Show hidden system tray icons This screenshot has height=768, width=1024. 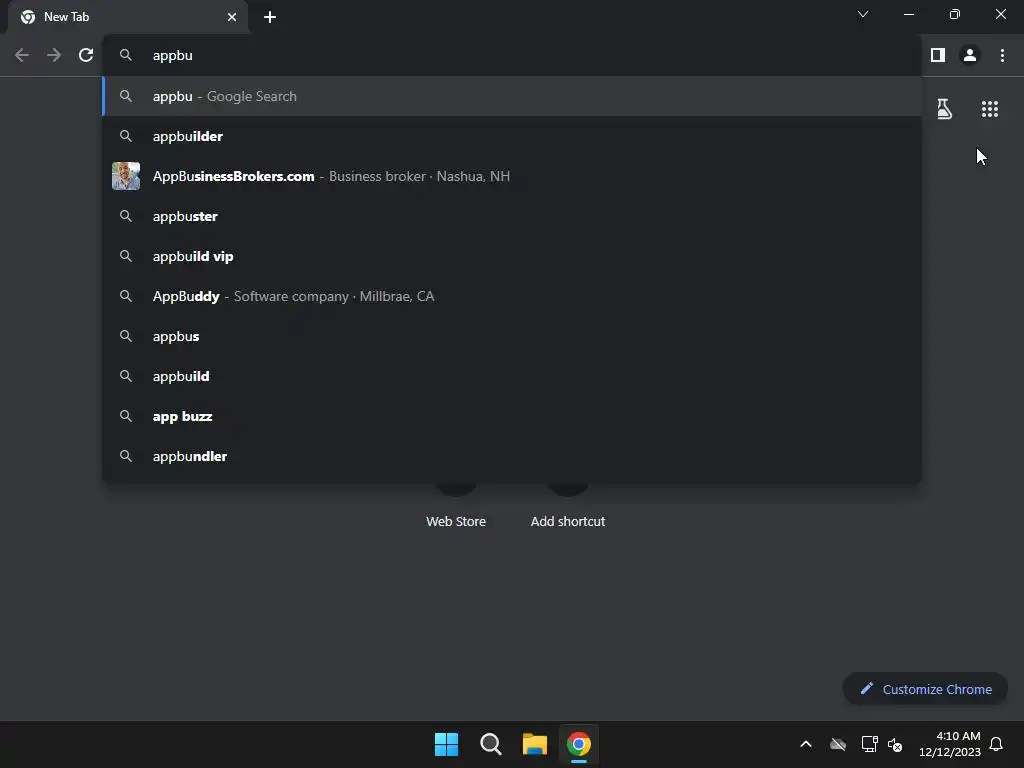pos(806,744)
